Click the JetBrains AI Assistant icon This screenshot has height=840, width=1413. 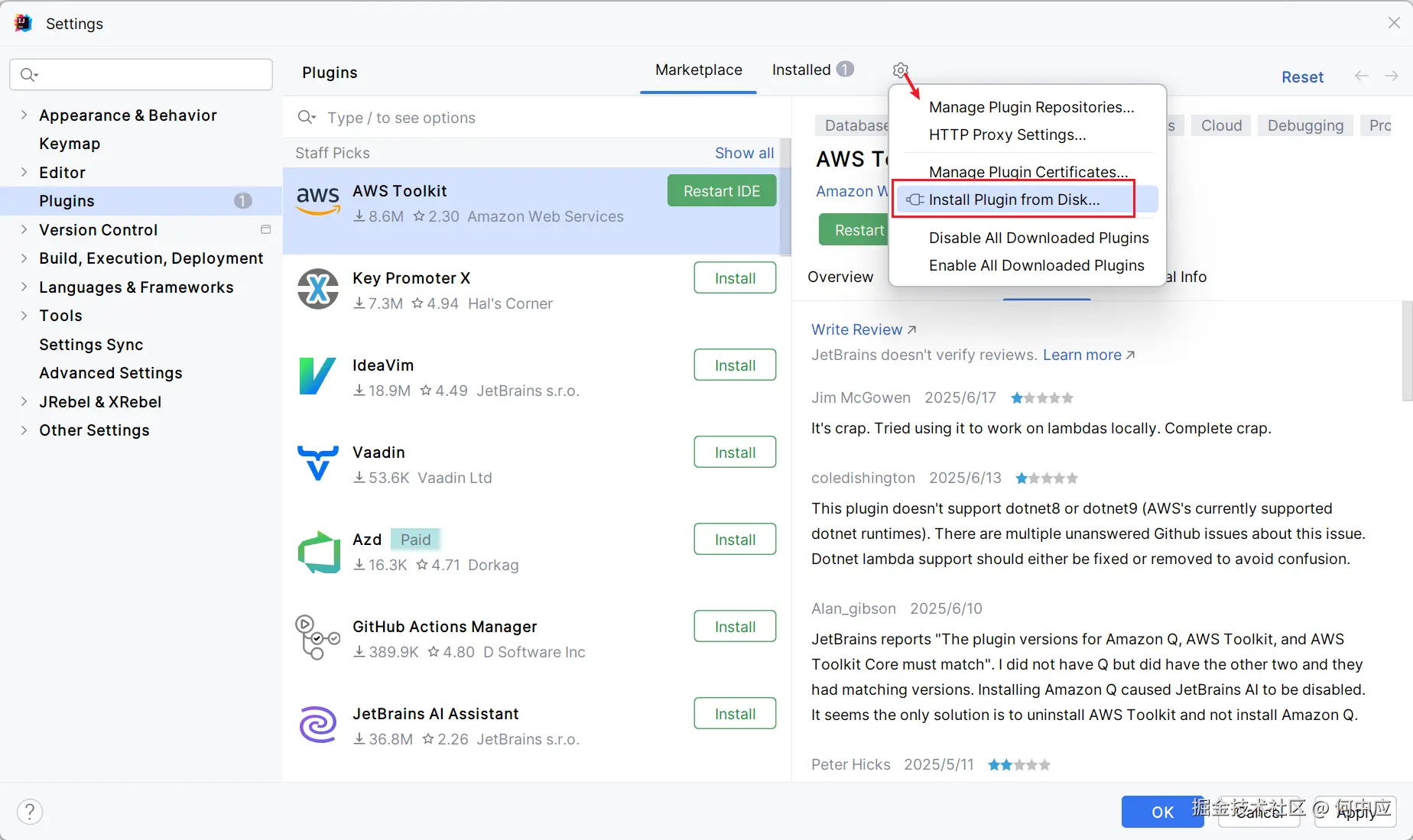[318, 725]
